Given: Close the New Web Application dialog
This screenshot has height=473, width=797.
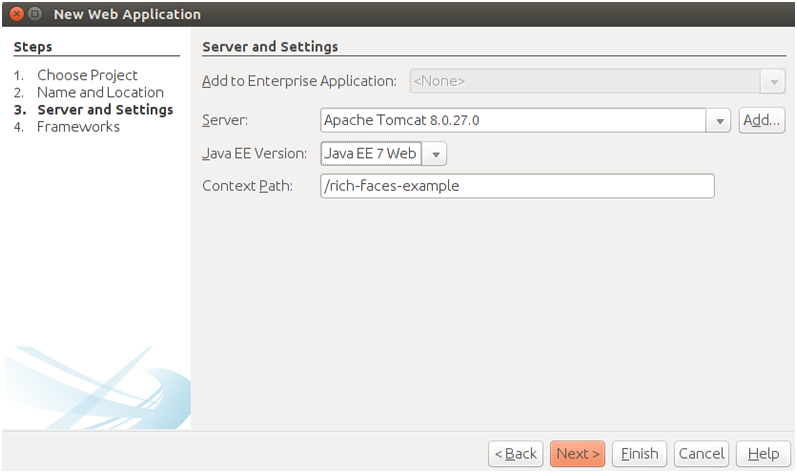Looking at the screenshot, I should pyautogui.click(x=17, y=14).
